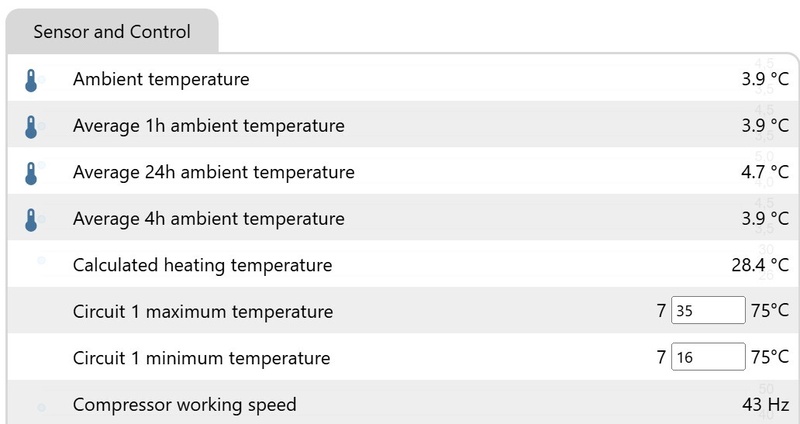Click the Average 4h 3.9 °C reading
Viewport: 800px width, 424px height.
click(x=764, y=218)
